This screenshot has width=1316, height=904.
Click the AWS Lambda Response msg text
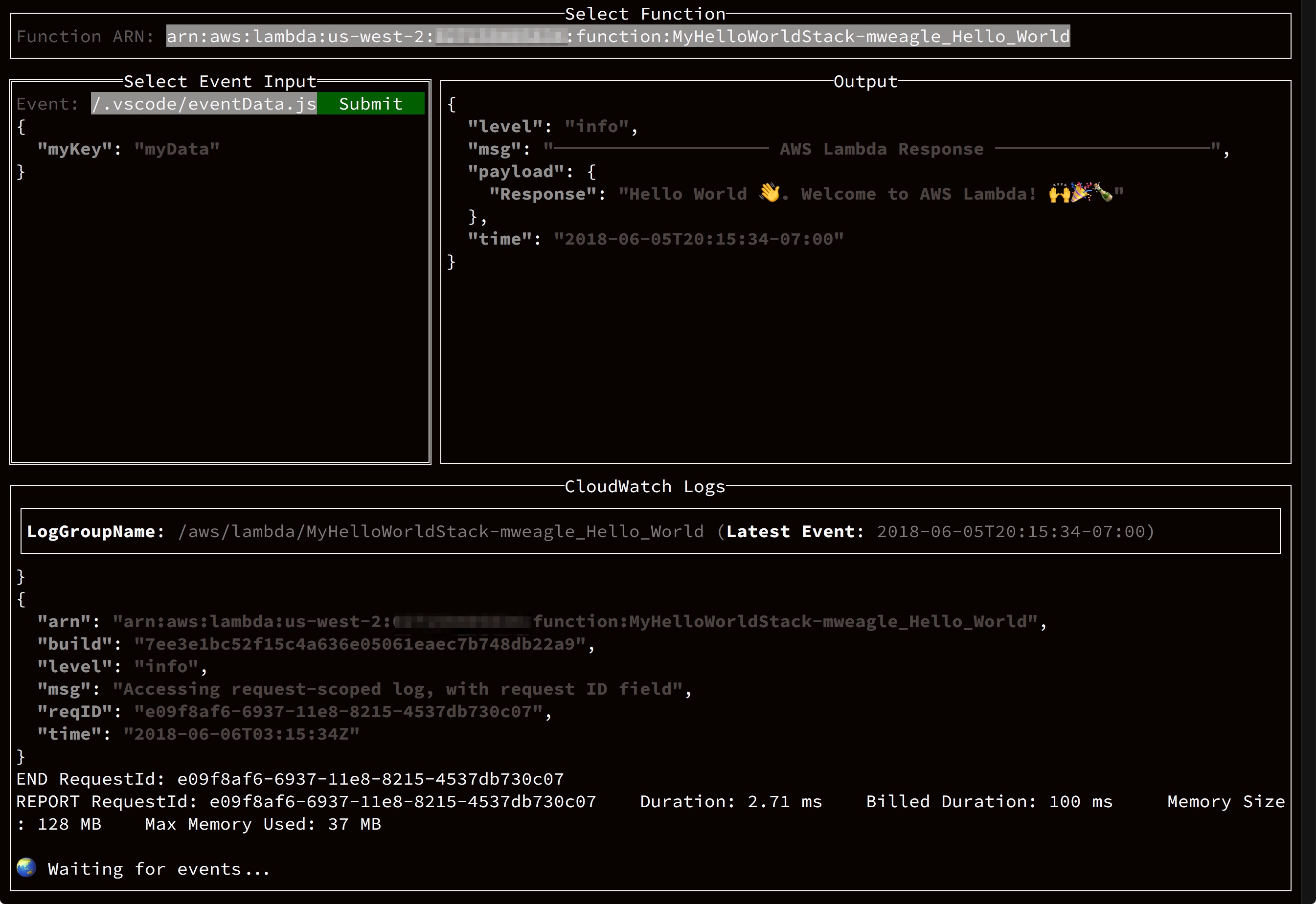coord(881,149)
